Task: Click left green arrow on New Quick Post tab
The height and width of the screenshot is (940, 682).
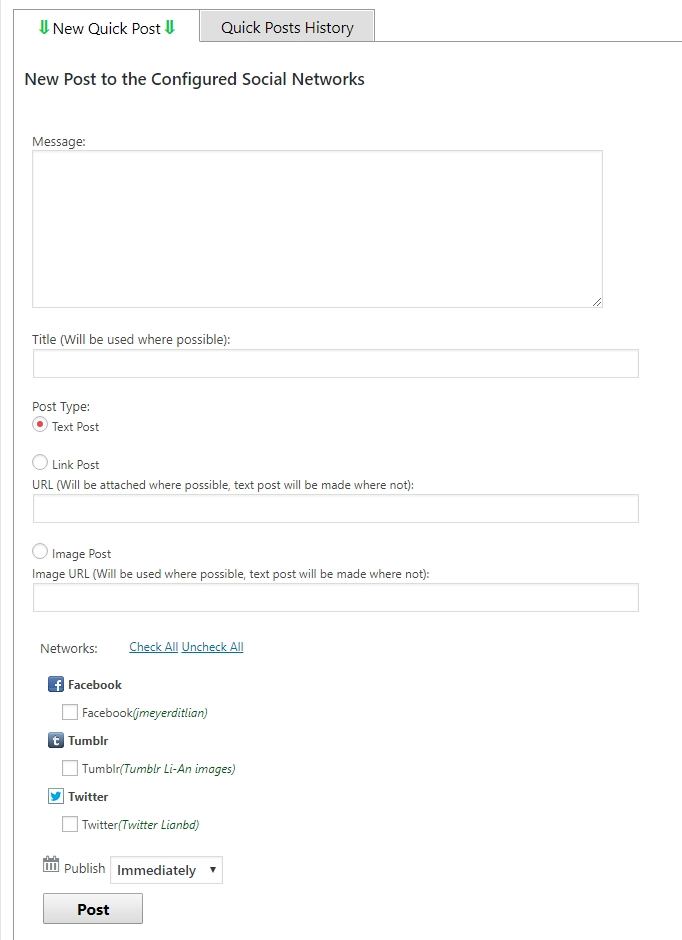Action: tap(44, 27)
